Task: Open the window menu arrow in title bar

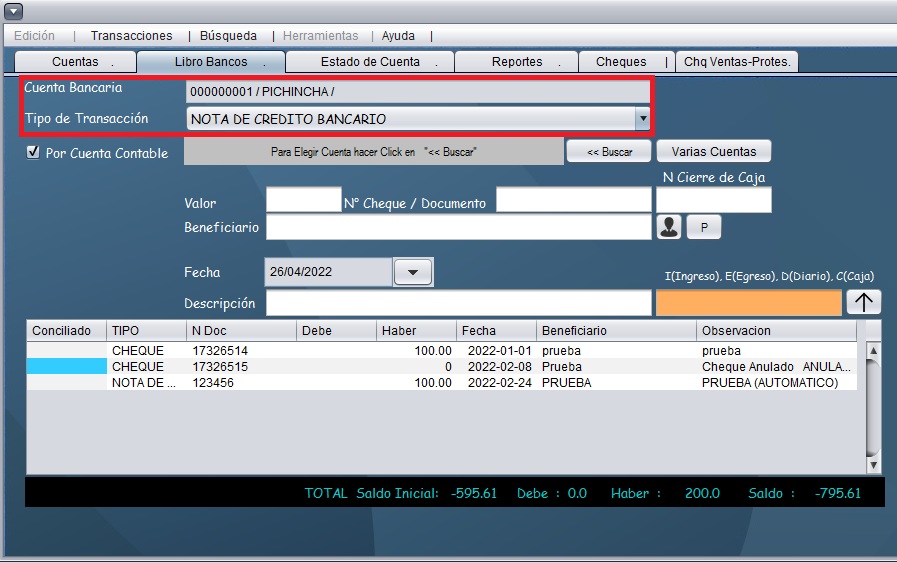Action: [14, 11]
